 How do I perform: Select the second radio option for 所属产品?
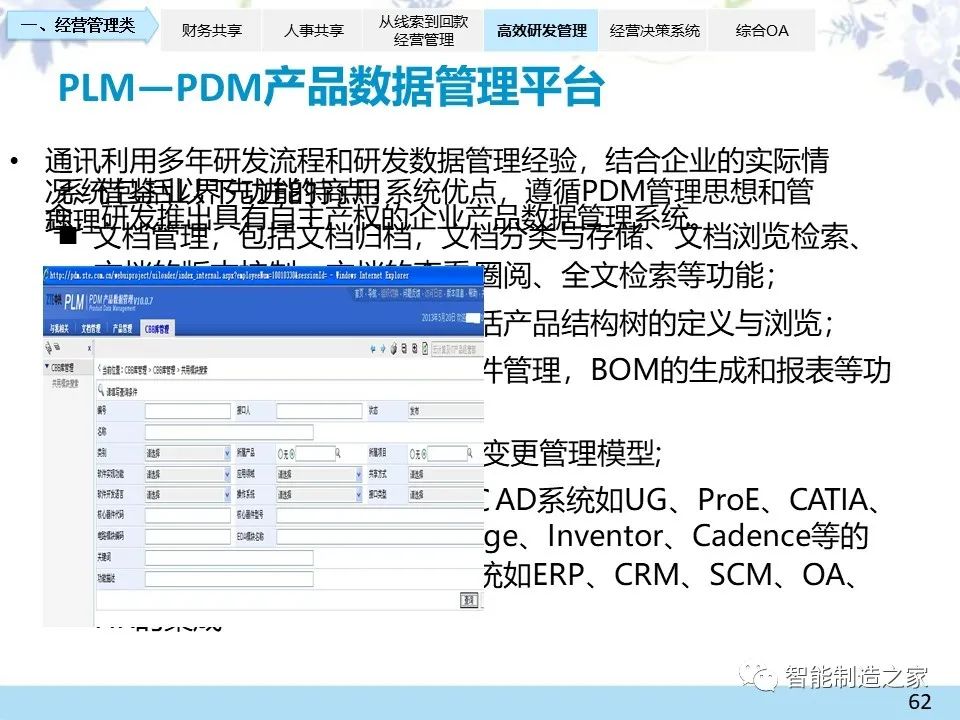[292, 454]
